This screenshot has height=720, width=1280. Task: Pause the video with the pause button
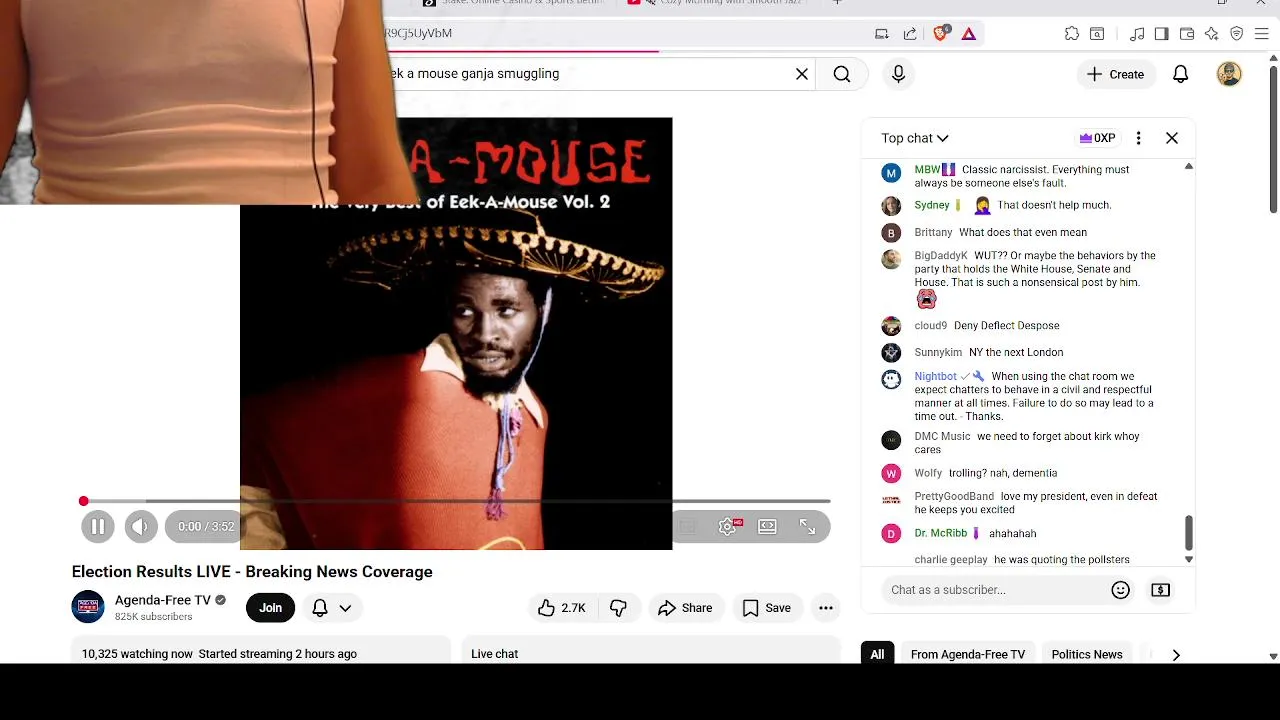click(x=98, y=526)
